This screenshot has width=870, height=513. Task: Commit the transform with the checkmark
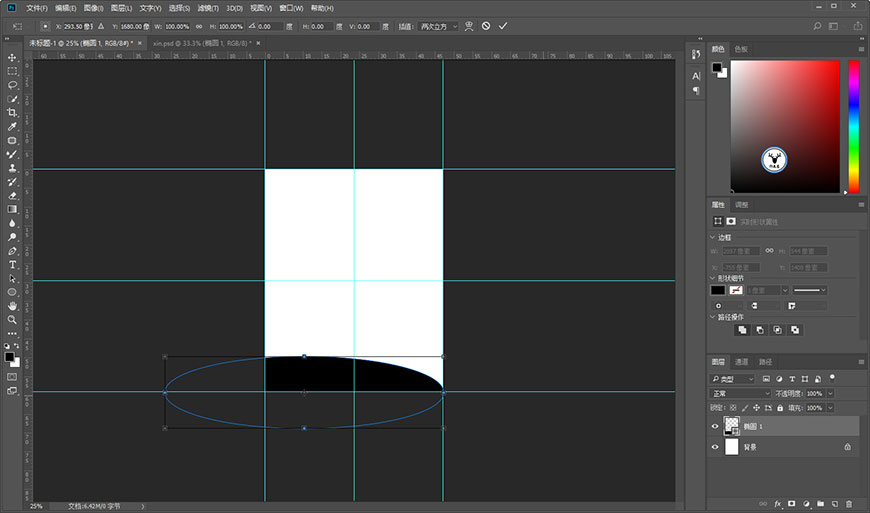pos(503,26)
